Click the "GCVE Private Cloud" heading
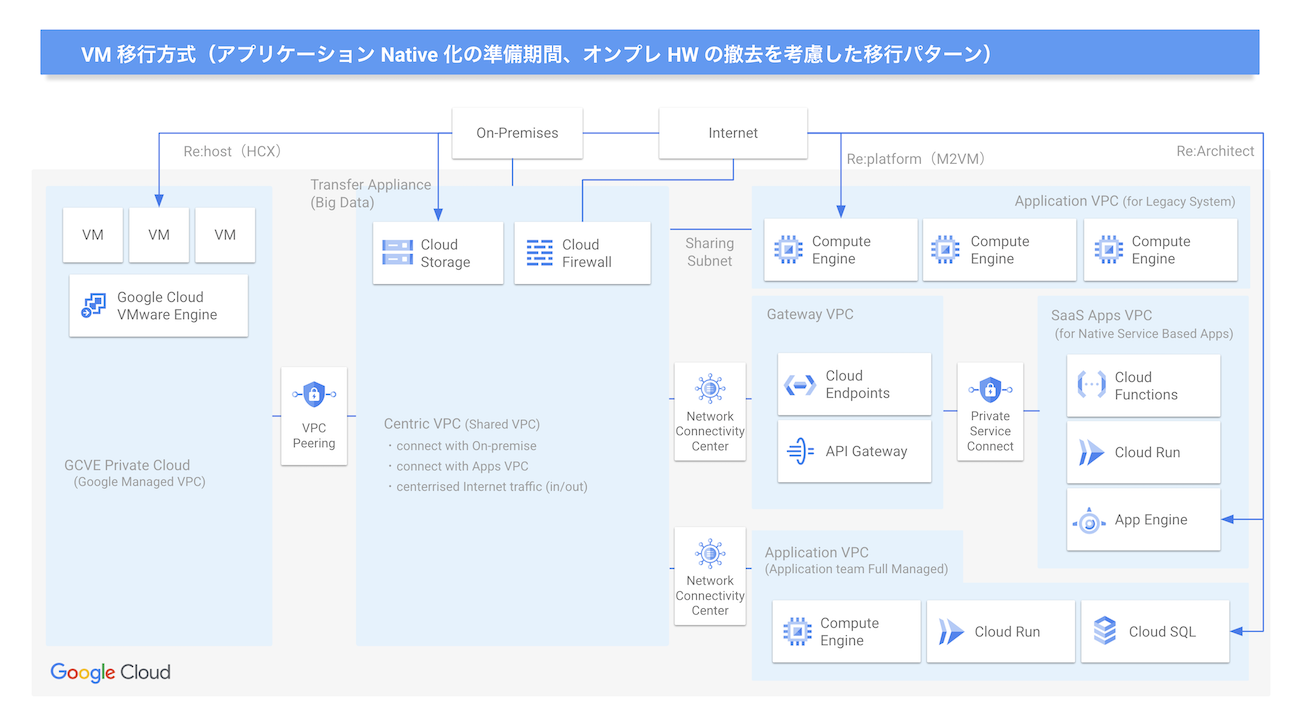The image size is (1300, 716). tap(127, 465)
